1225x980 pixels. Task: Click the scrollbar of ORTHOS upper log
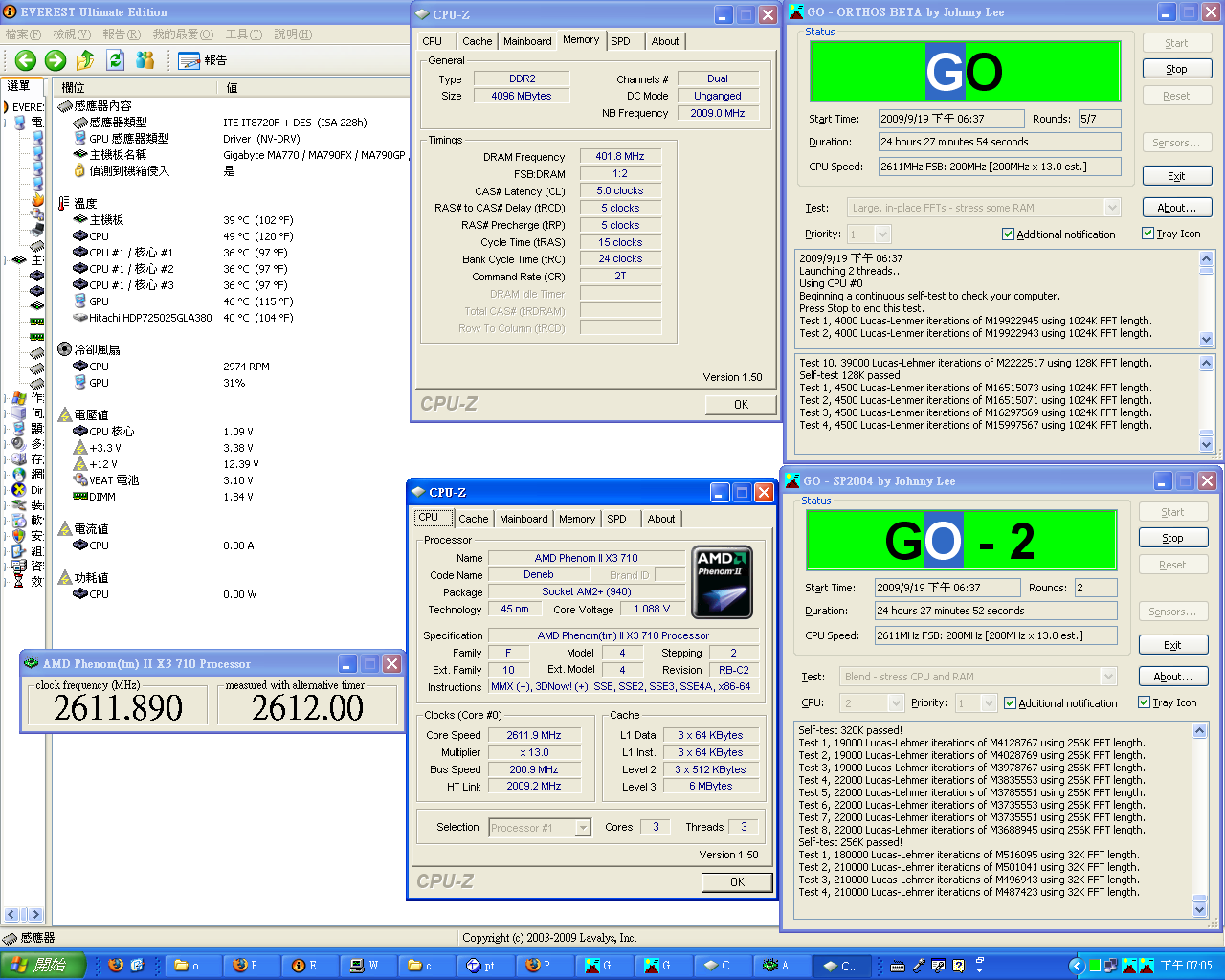click(1206, 299)
